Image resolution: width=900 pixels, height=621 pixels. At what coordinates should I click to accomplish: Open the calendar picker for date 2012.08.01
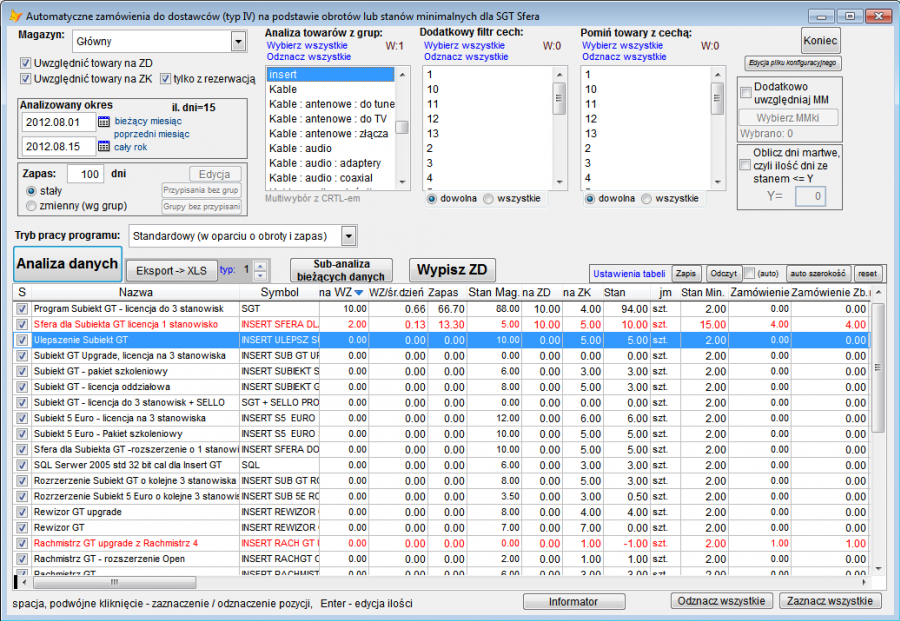[x=103, y=122]
